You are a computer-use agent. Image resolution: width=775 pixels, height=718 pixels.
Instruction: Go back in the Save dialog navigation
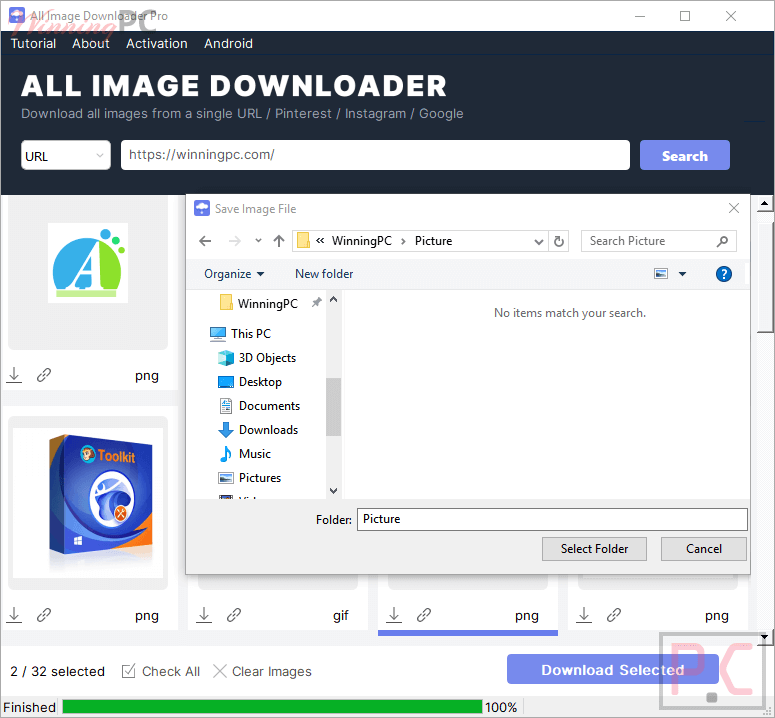point(205,241)
